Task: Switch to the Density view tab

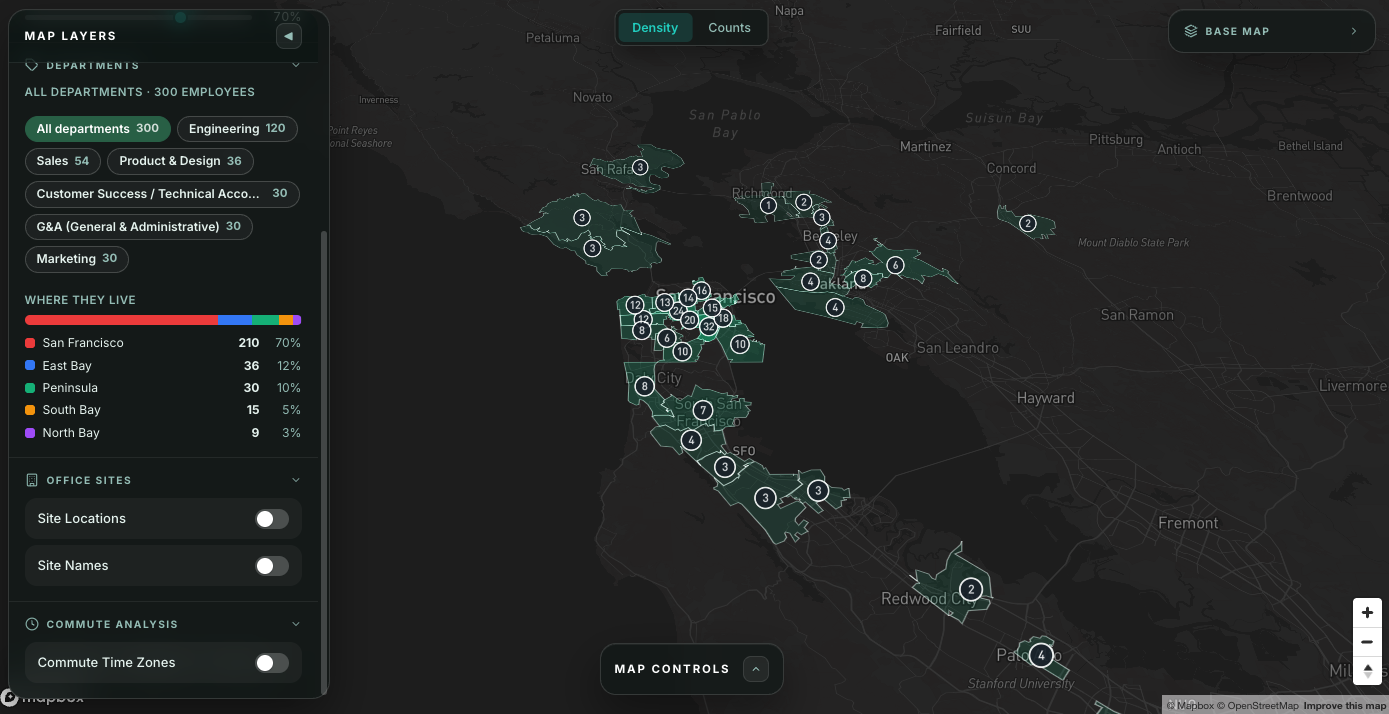Action: click(x=655, y=28)
